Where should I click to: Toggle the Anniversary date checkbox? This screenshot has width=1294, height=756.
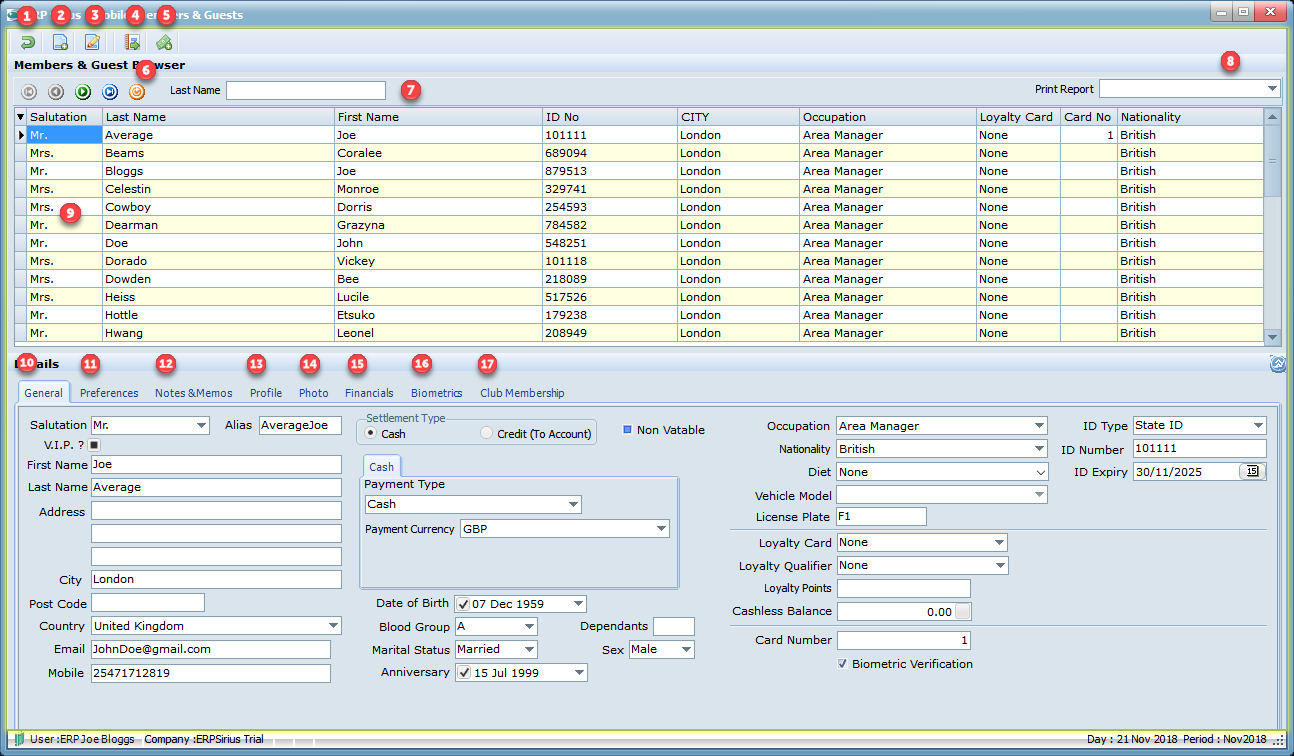pyautogui.click(x=463, y=673)
